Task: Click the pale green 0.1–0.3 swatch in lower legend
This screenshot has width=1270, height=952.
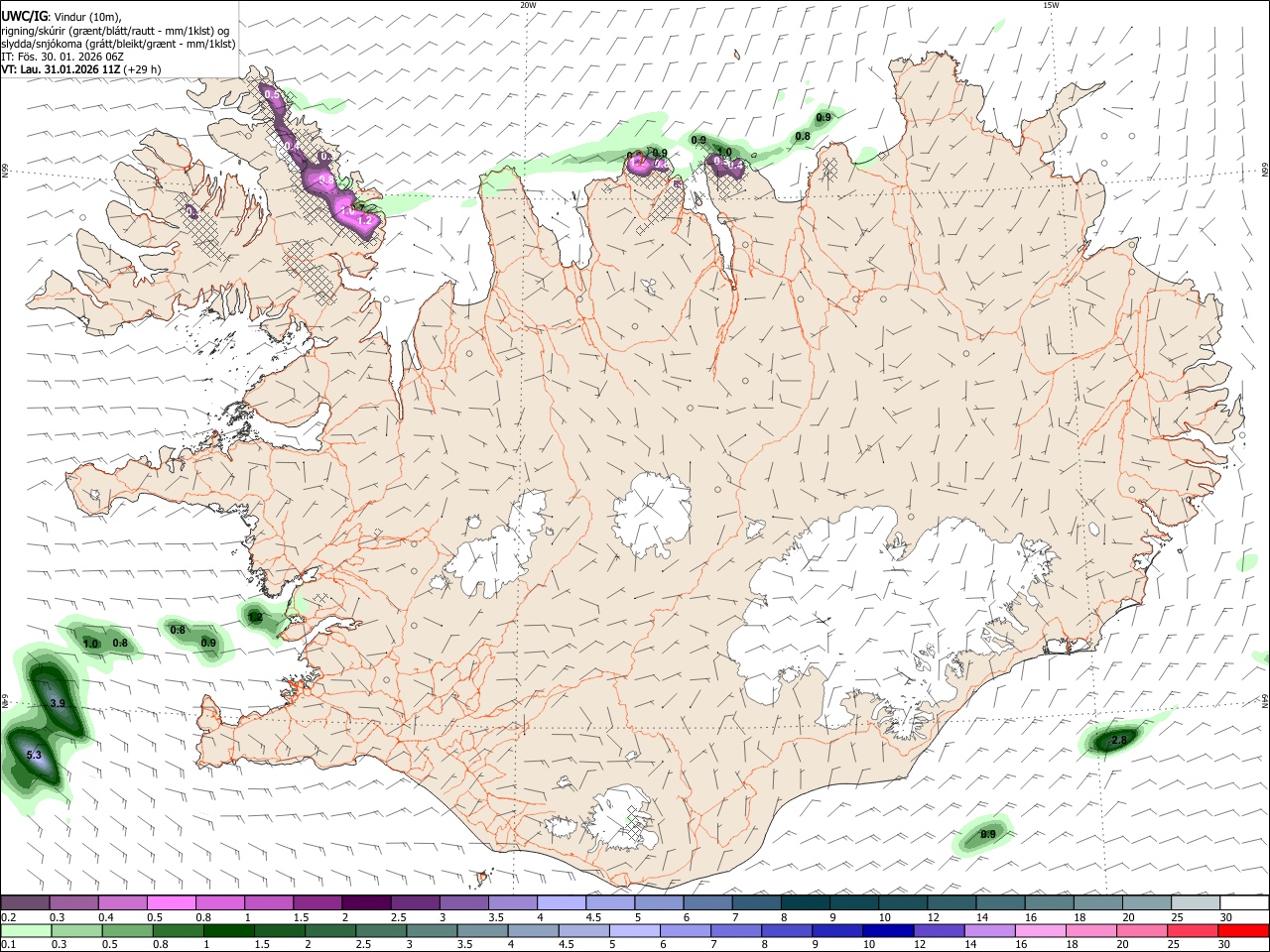Action: 26,930
